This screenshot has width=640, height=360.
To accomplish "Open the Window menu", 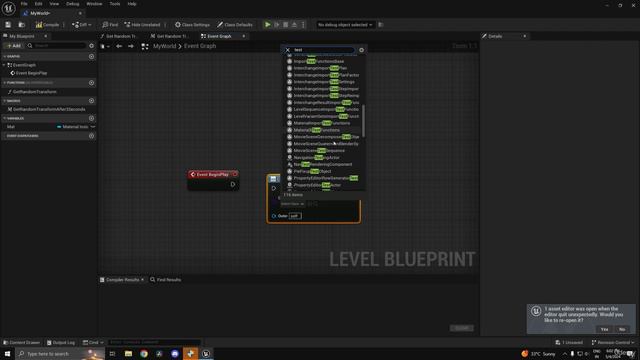I will tap(94, 4).
